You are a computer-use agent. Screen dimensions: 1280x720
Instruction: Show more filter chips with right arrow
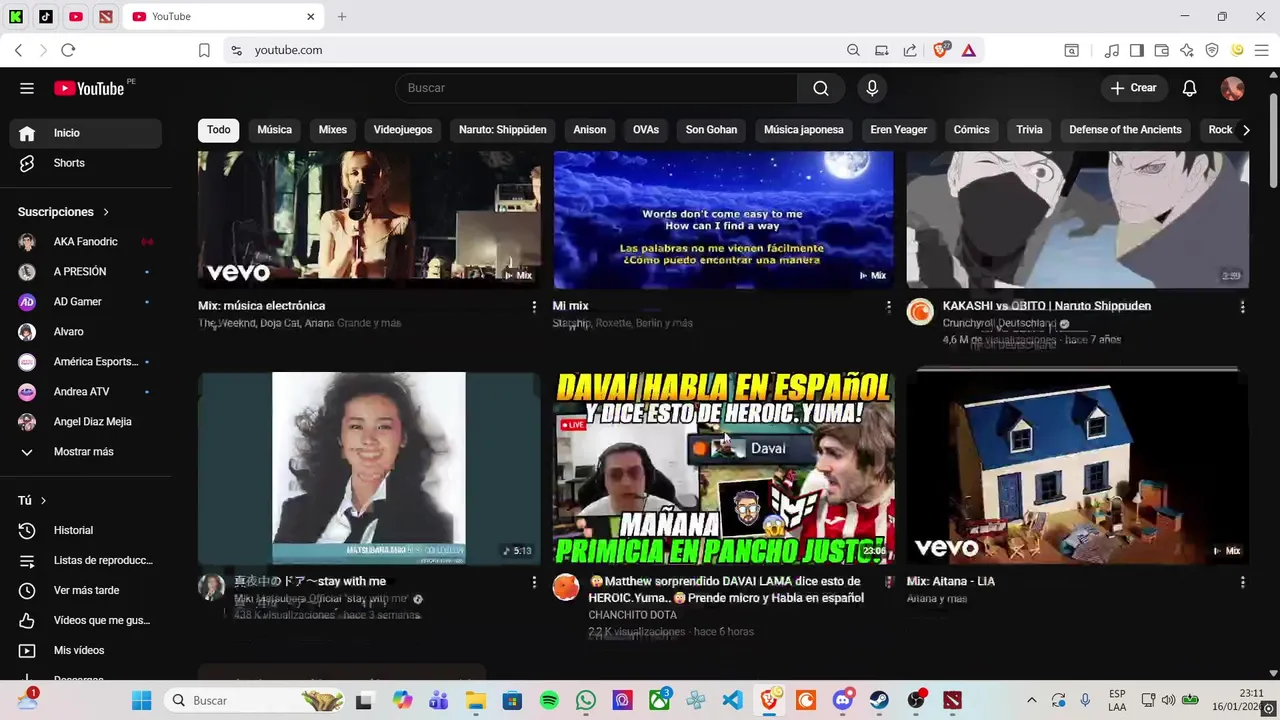click(x=1246, y=130)
